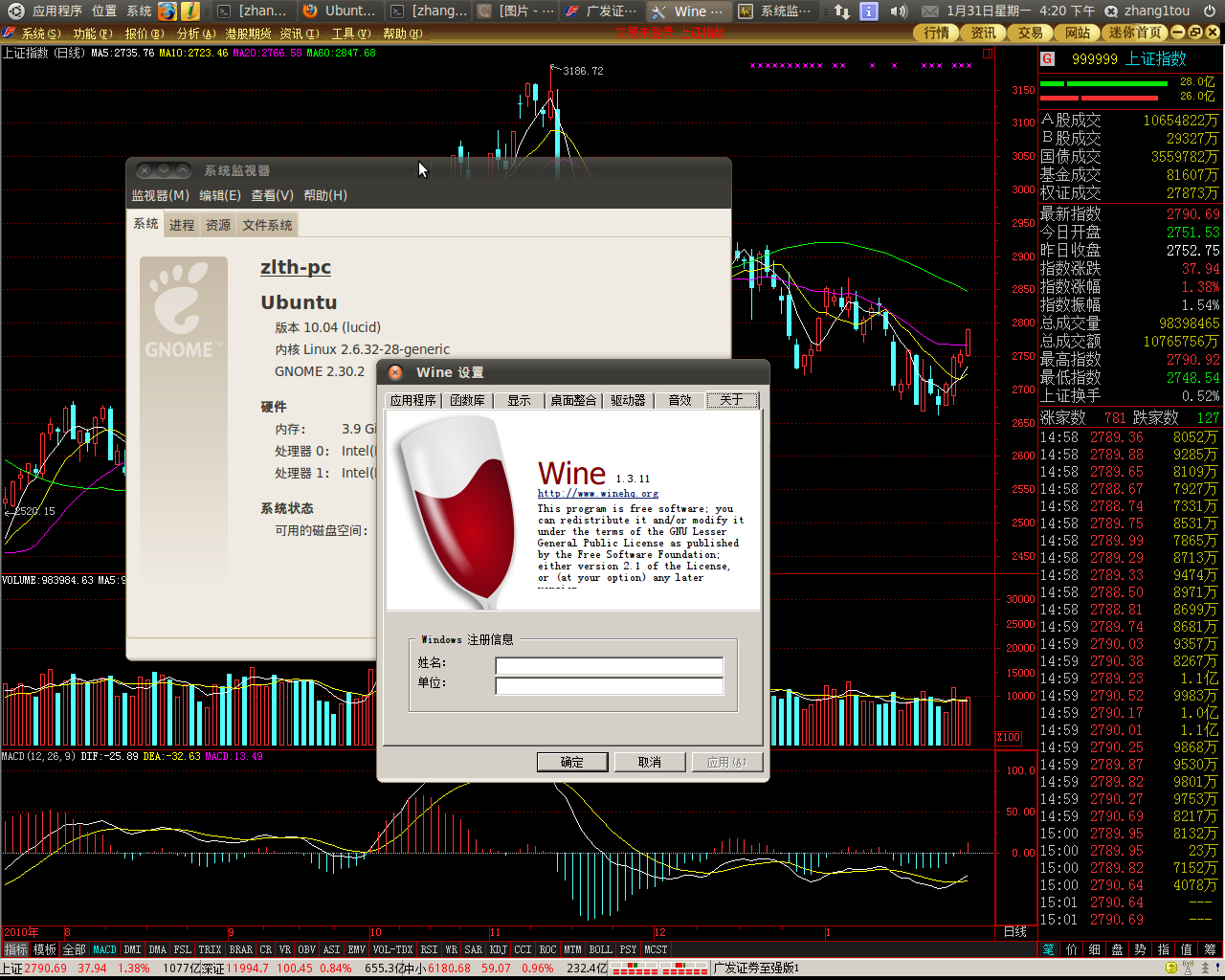Switch to the Ubunt... Firefox taskbar window
The image size is (1225, 980).
340,11
